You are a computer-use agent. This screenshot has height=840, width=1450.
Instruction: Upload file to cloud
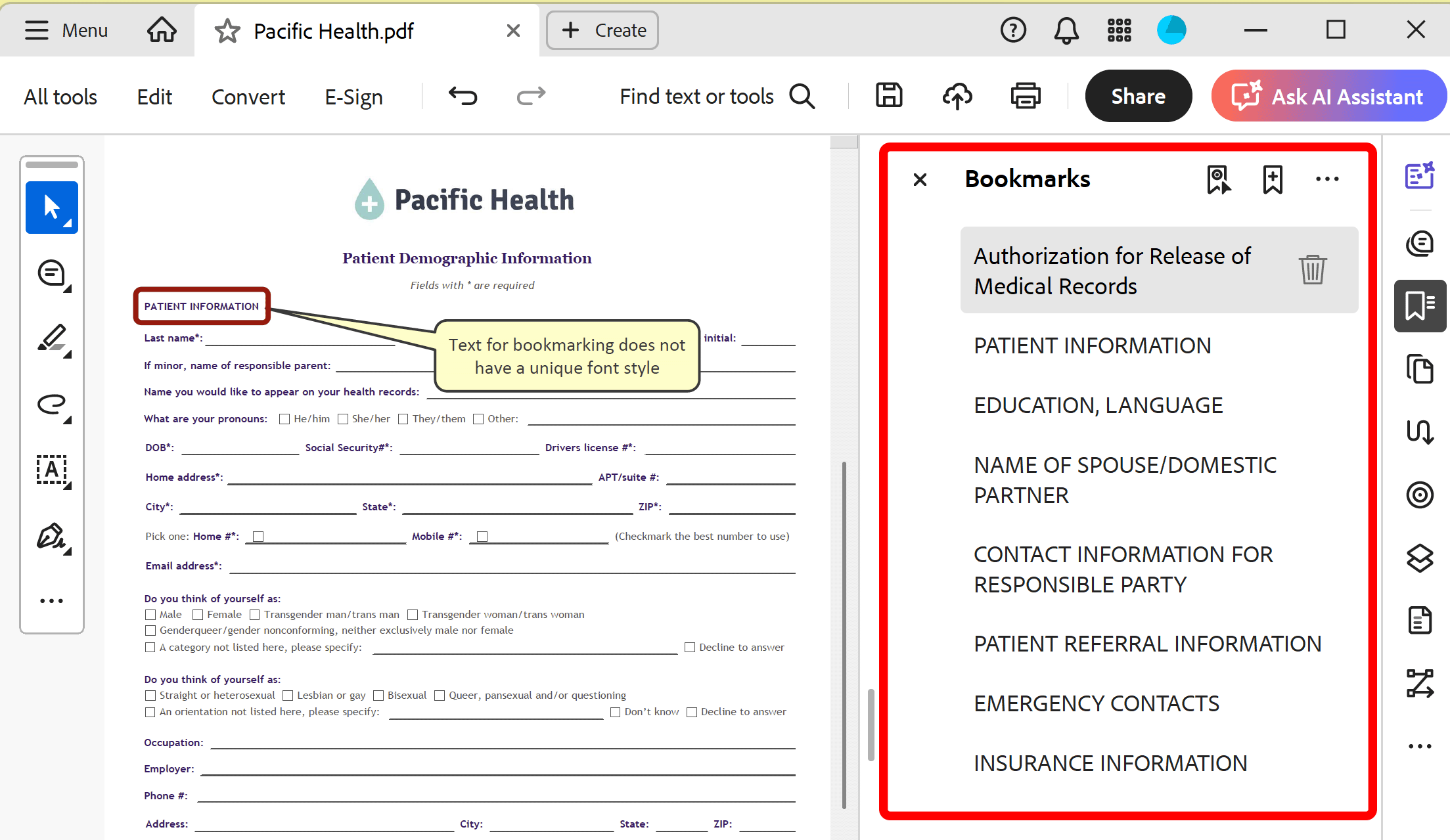pyautogui.click(x=957, y=96)
